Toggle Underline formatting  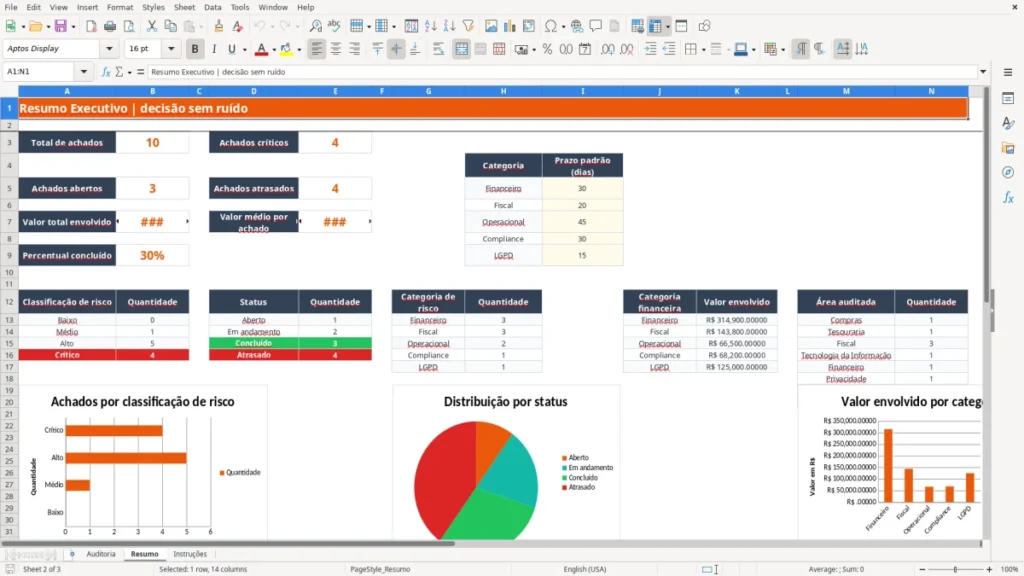point(231,49)
